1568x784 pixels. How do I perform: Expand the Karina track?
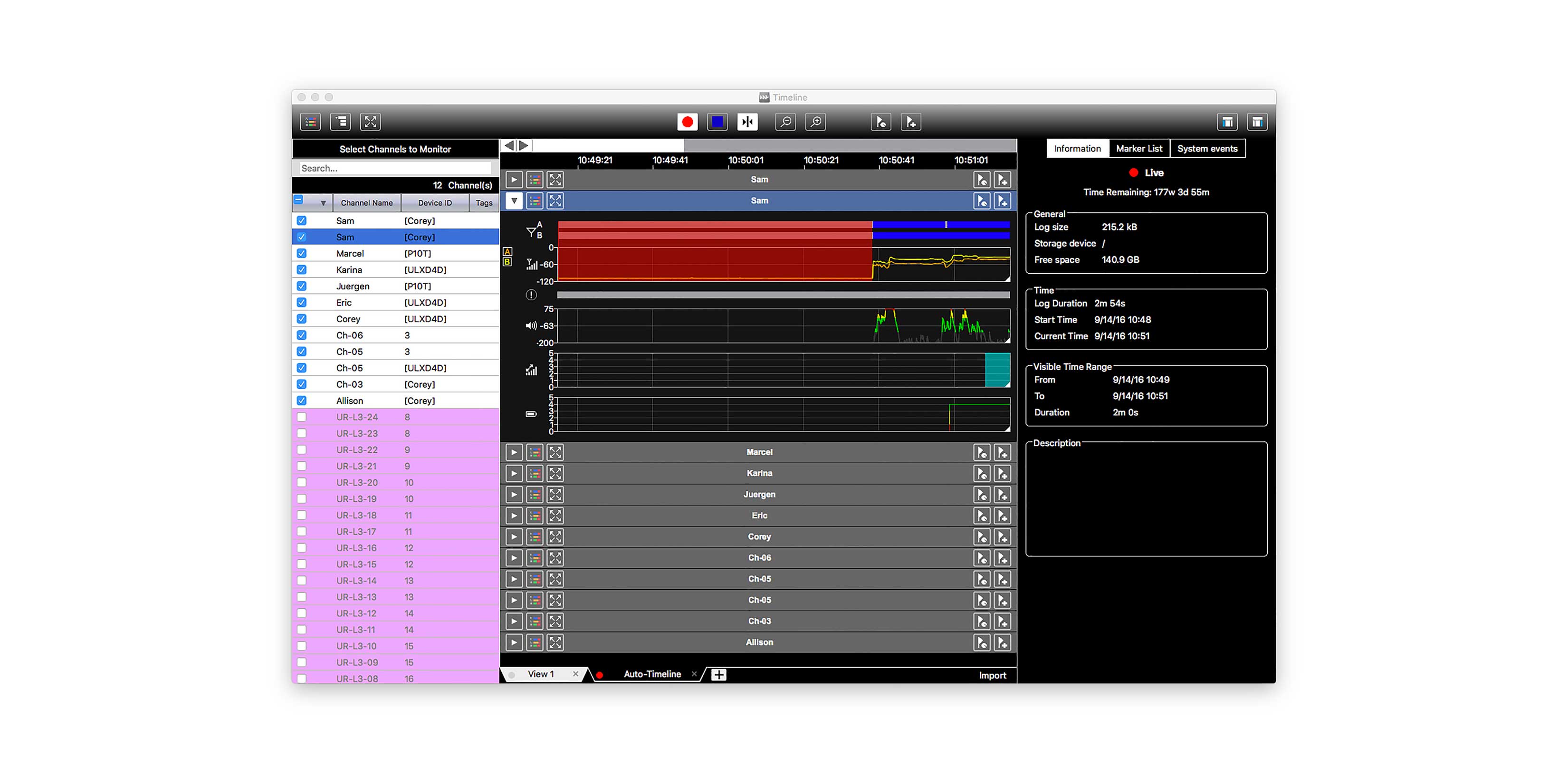(x=514, y=474)
